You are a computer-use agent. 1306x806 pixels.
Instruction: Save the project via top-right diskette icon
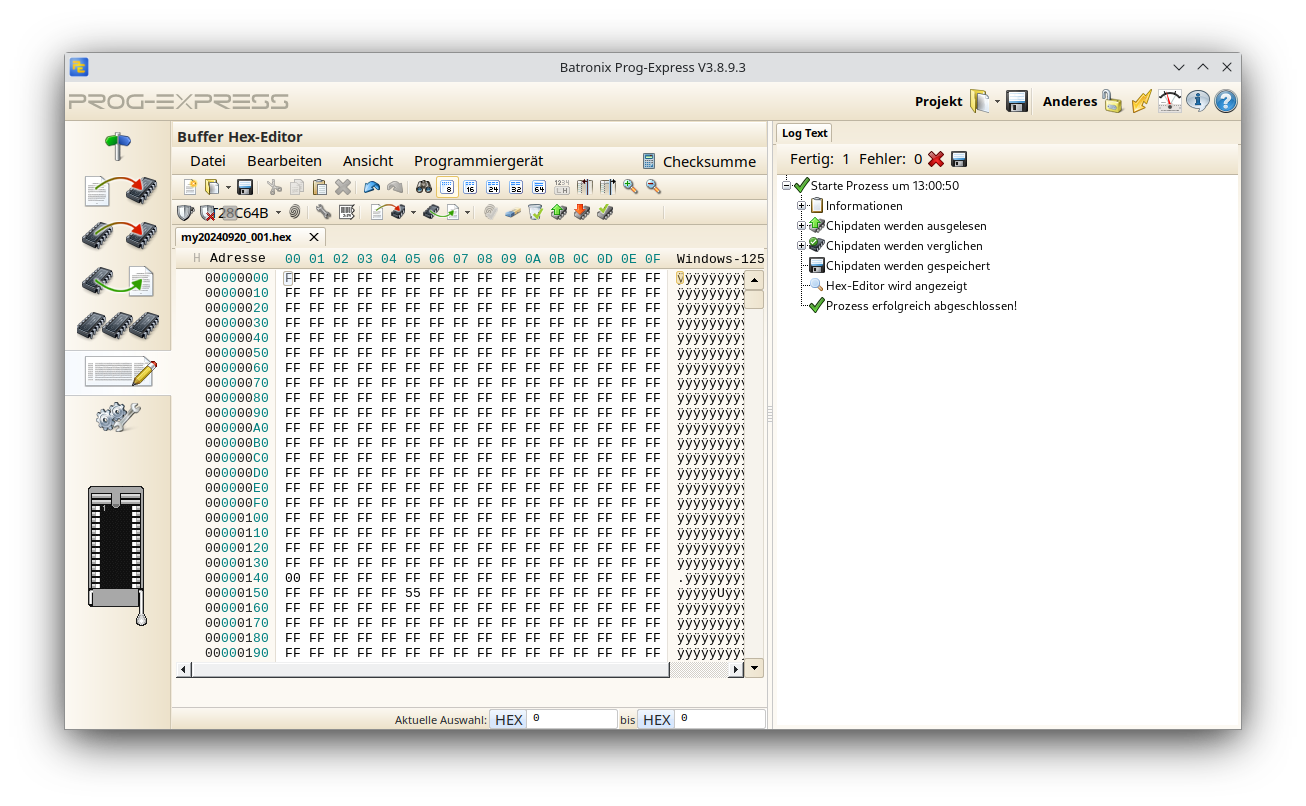(x=1017, y=101)
